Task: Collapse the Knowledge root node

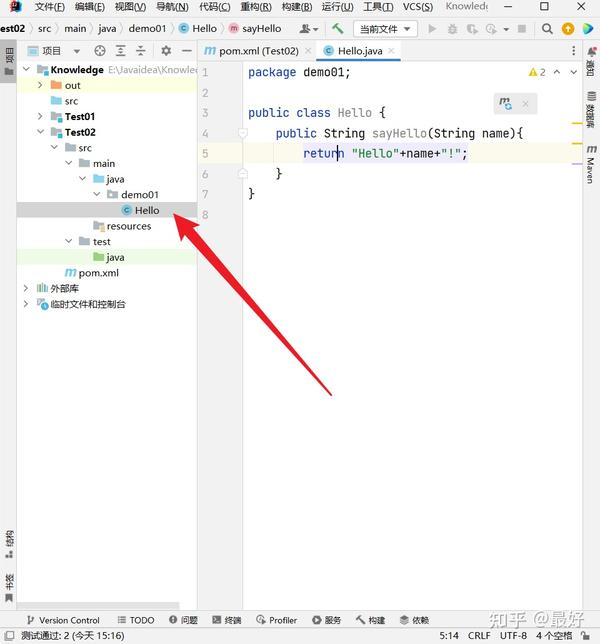Action: click(26, 69)
